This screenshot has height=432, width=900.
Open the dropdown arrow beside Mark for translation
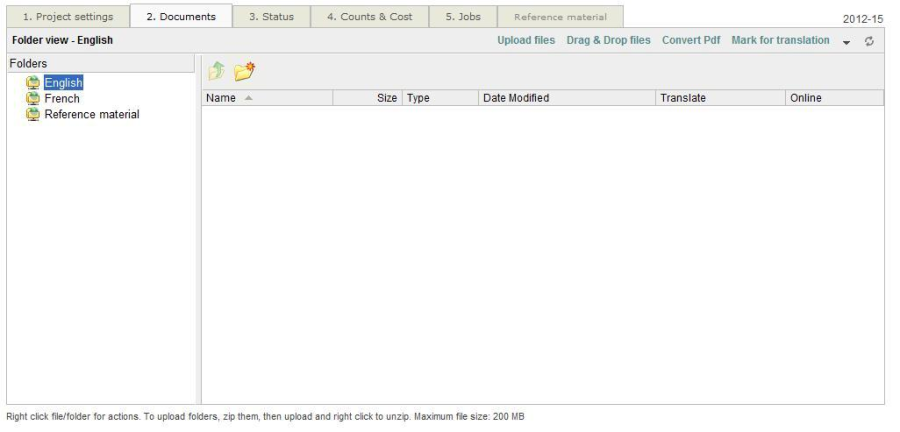tap(847, 41)
